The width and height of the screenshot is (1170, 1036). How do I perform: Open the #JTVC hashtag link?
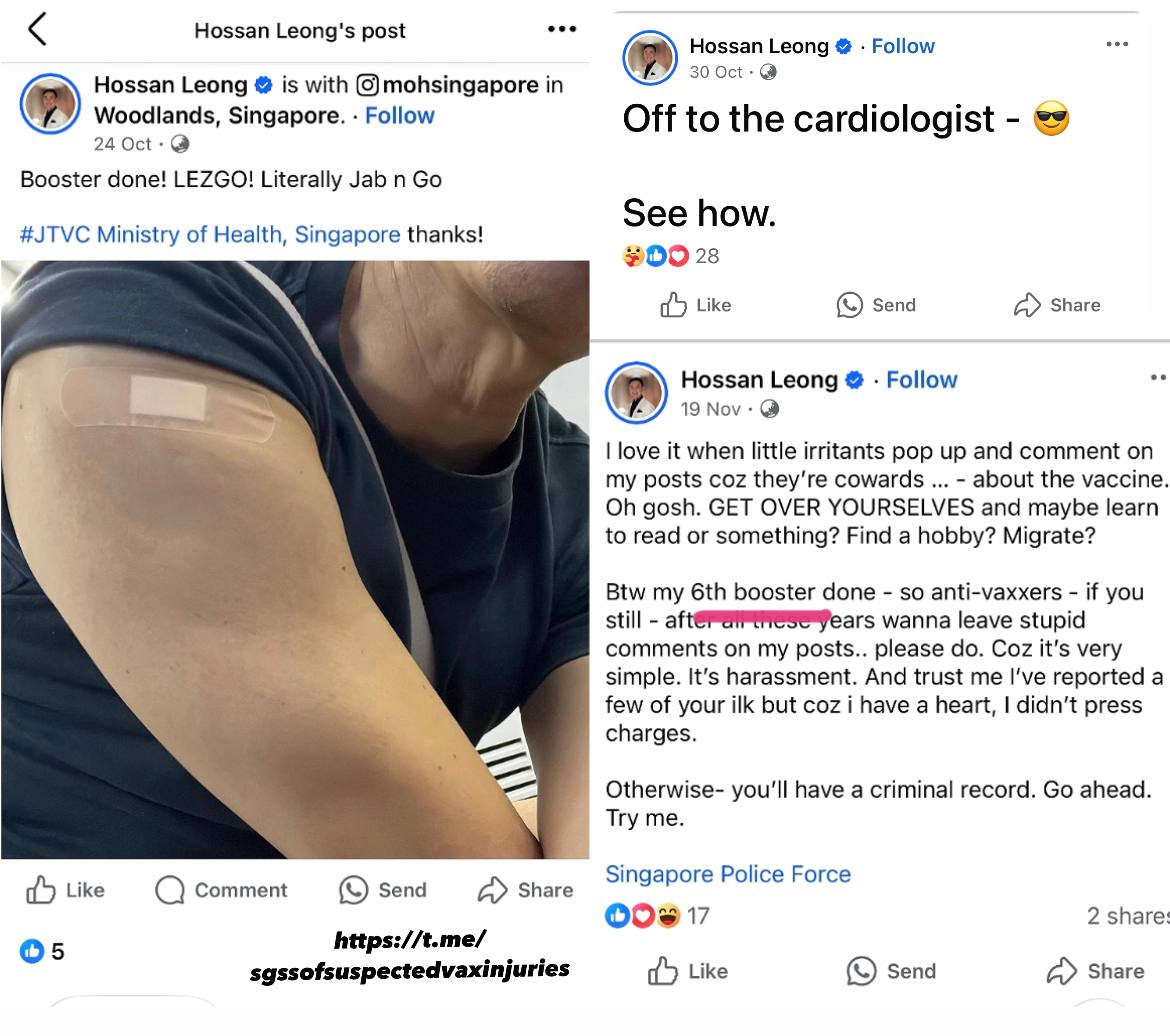click(x=55, y=234)
